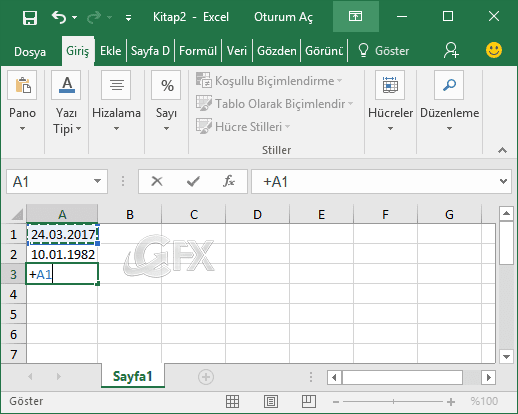Open Customize Quick Access Toolbar menu

pyautogui.click(x=128, y=18)
